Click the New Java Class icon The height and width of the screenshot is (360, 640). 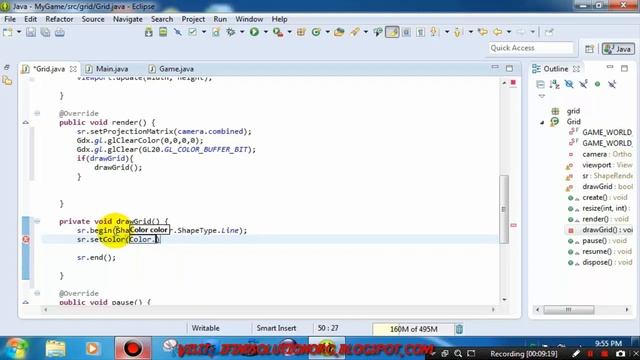(x=316, y=32)
